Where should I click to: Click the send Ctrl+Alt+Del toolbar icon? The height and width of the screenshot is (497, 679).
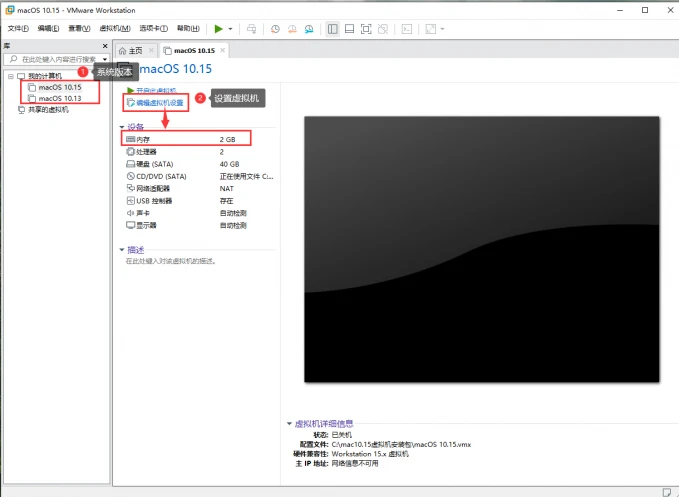point(250,29)
